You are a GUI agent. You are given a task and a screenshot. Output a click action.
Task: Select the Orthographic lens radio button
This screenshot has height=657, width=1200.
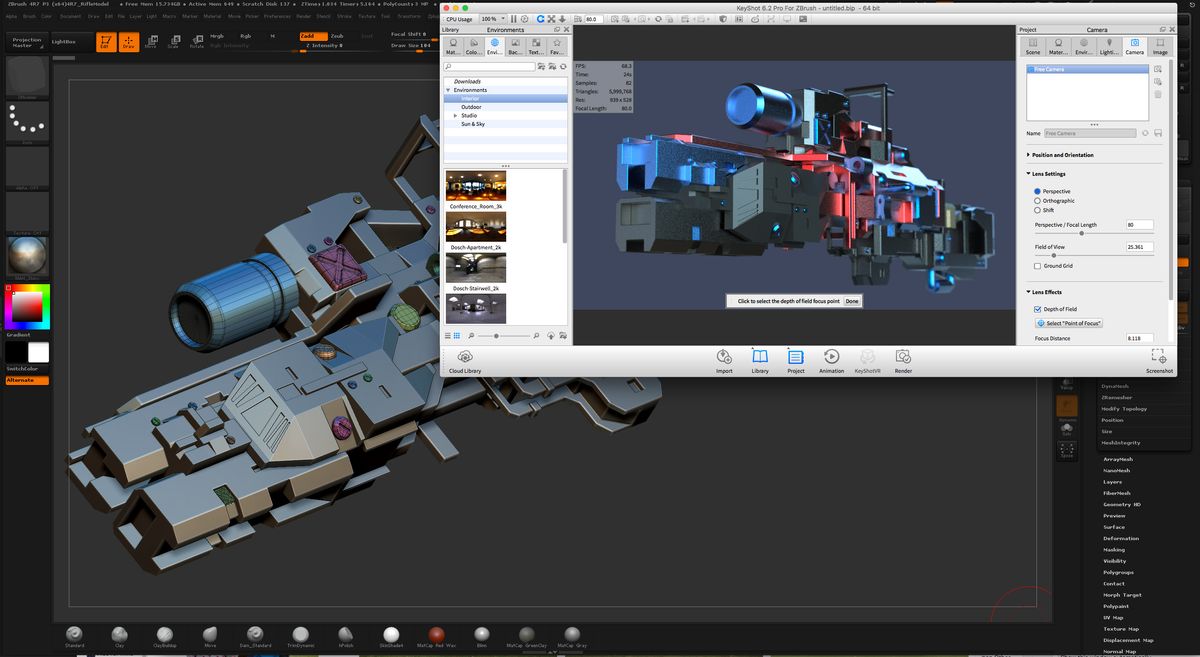1036,200
